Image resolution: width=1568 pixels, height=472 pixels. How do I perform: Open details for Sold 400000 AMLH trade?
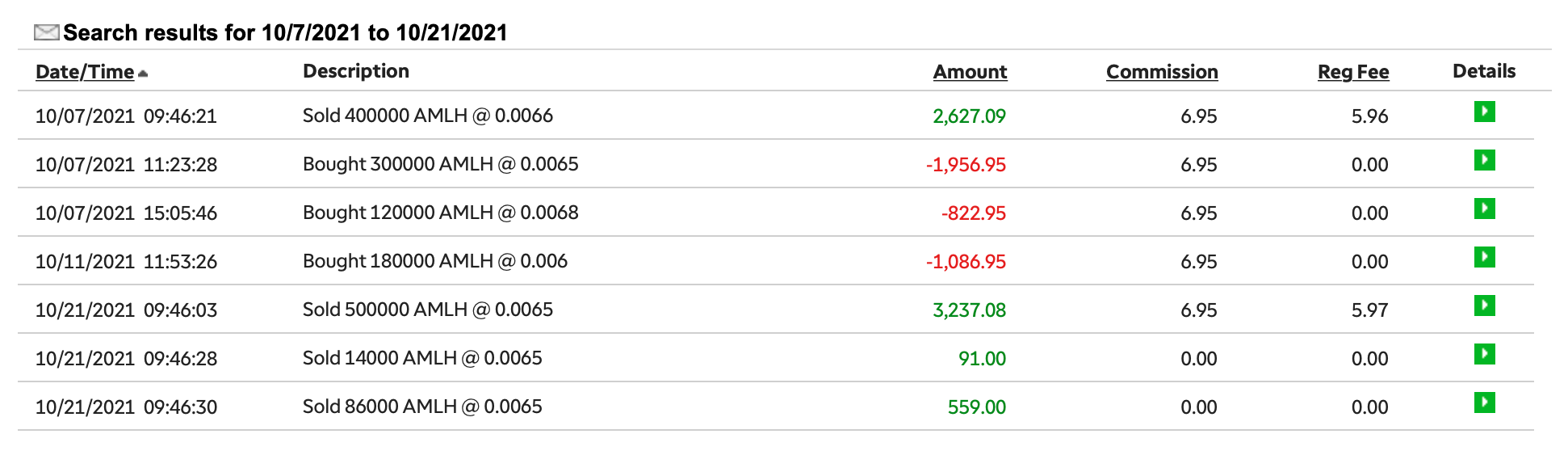coord(1484,112)
